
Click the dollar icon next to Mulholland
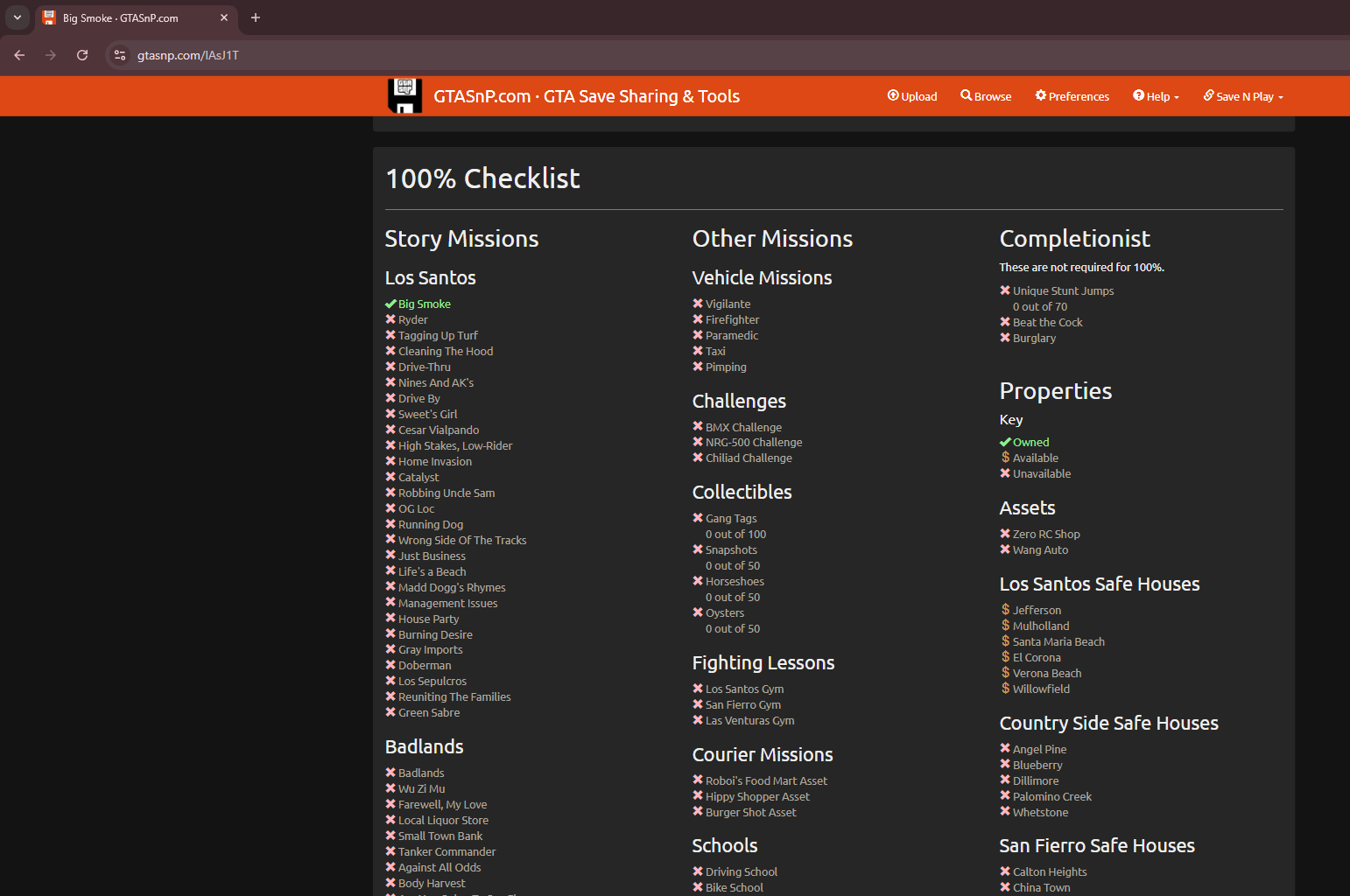(1005, 626)
